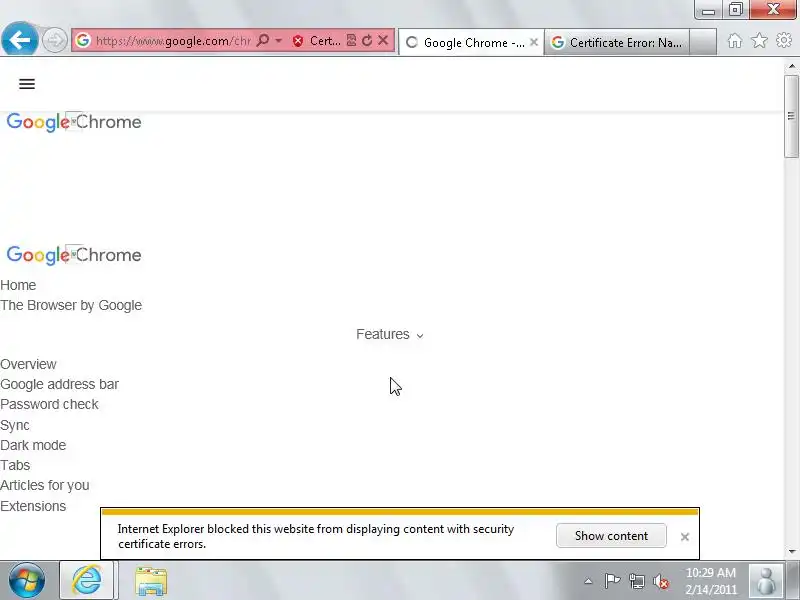The height and width of the screenshot is (600, 800).
Task: Open the Overview link
Action: [28, 364]
